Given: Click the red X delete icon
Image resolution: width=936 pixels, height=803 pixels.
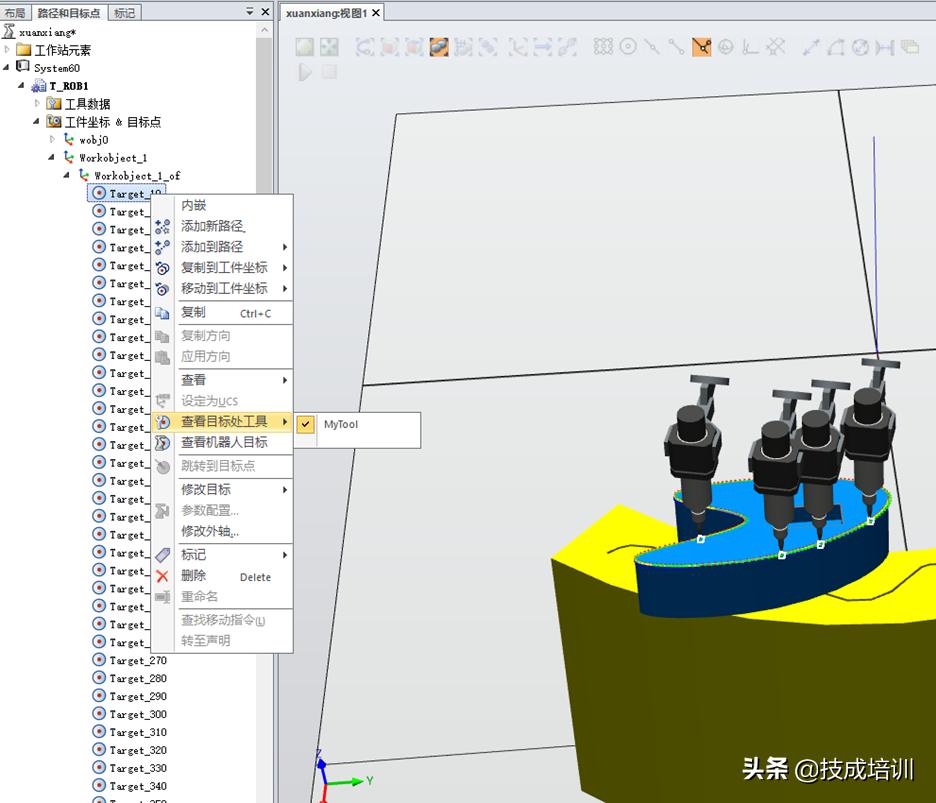Looking at the screenshot, I should (x=162, y=576).
